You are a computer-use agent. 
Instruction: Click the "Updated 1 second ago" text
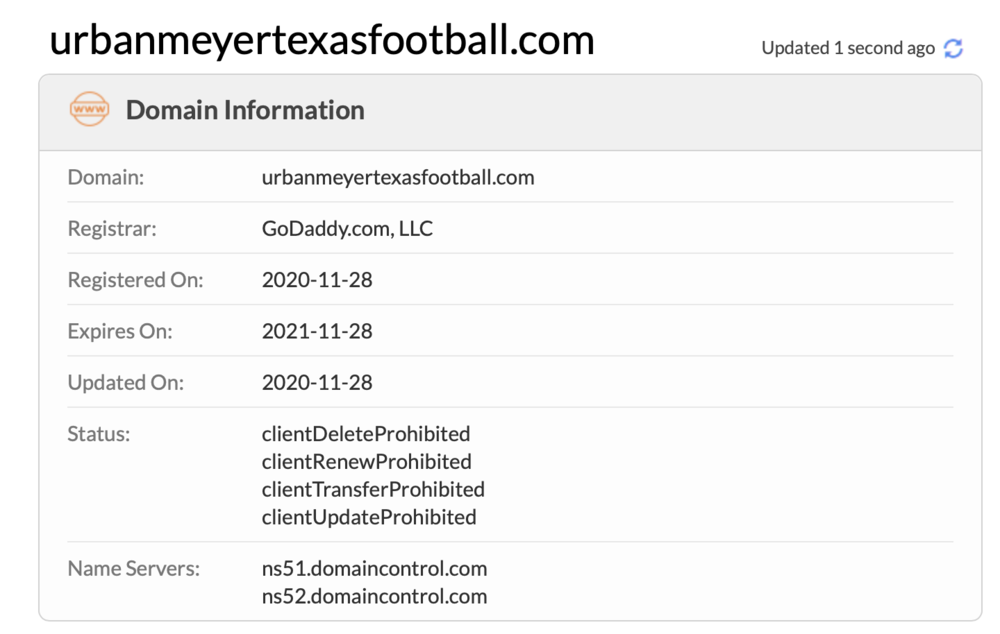coord(847,48)
